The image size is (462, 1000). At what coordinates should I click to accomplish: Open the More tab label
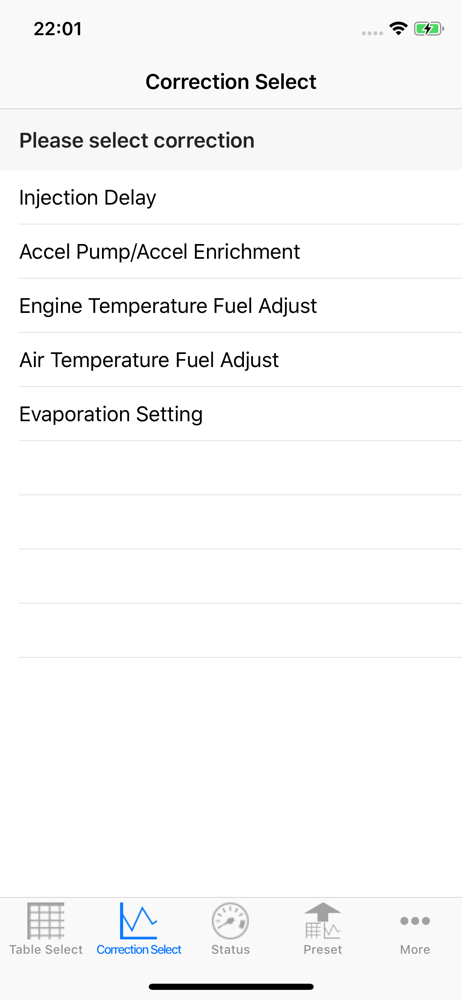click(415, 950)
